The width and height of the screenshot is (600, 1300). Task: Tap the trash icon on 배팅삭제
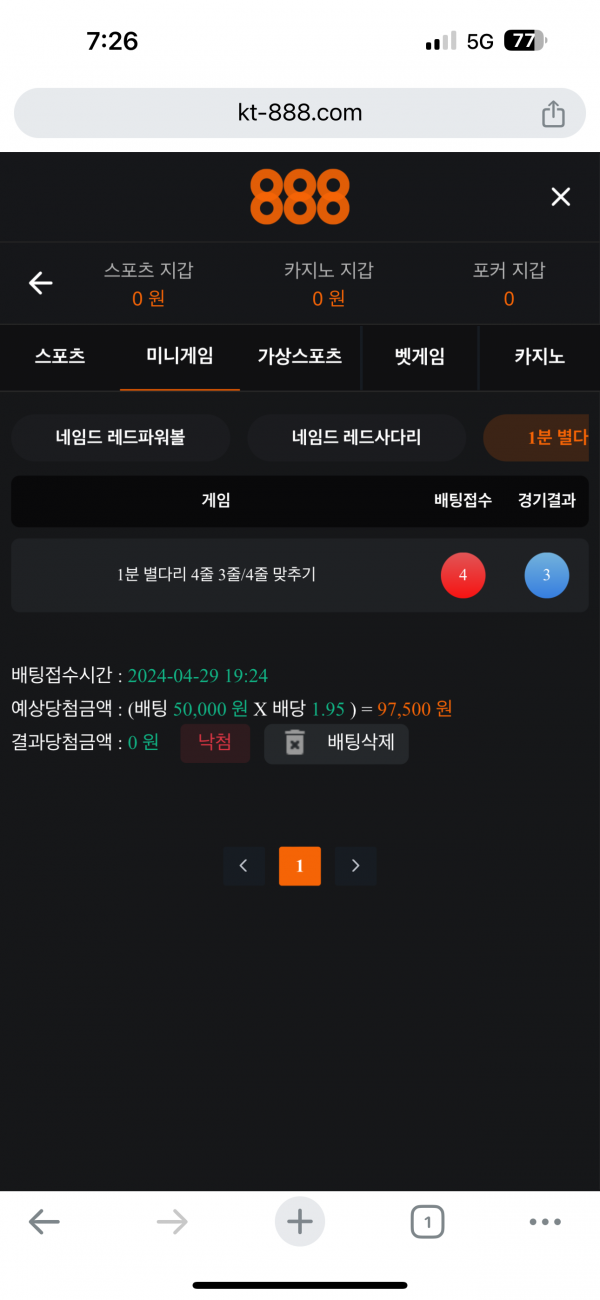[x=294, y=743]
